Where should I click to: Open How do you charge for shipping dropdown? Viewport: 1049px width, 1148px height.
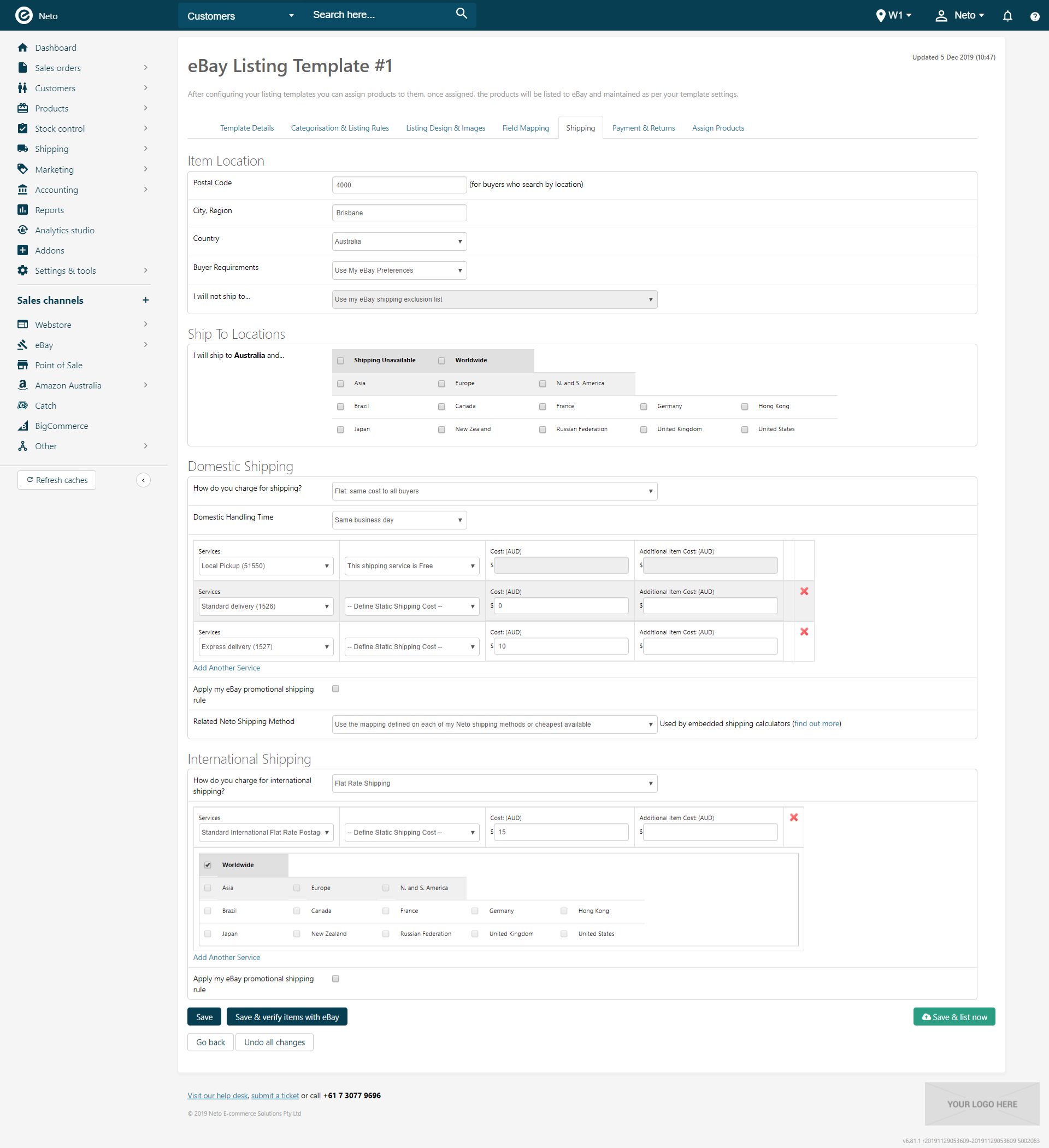pos(494,491)
